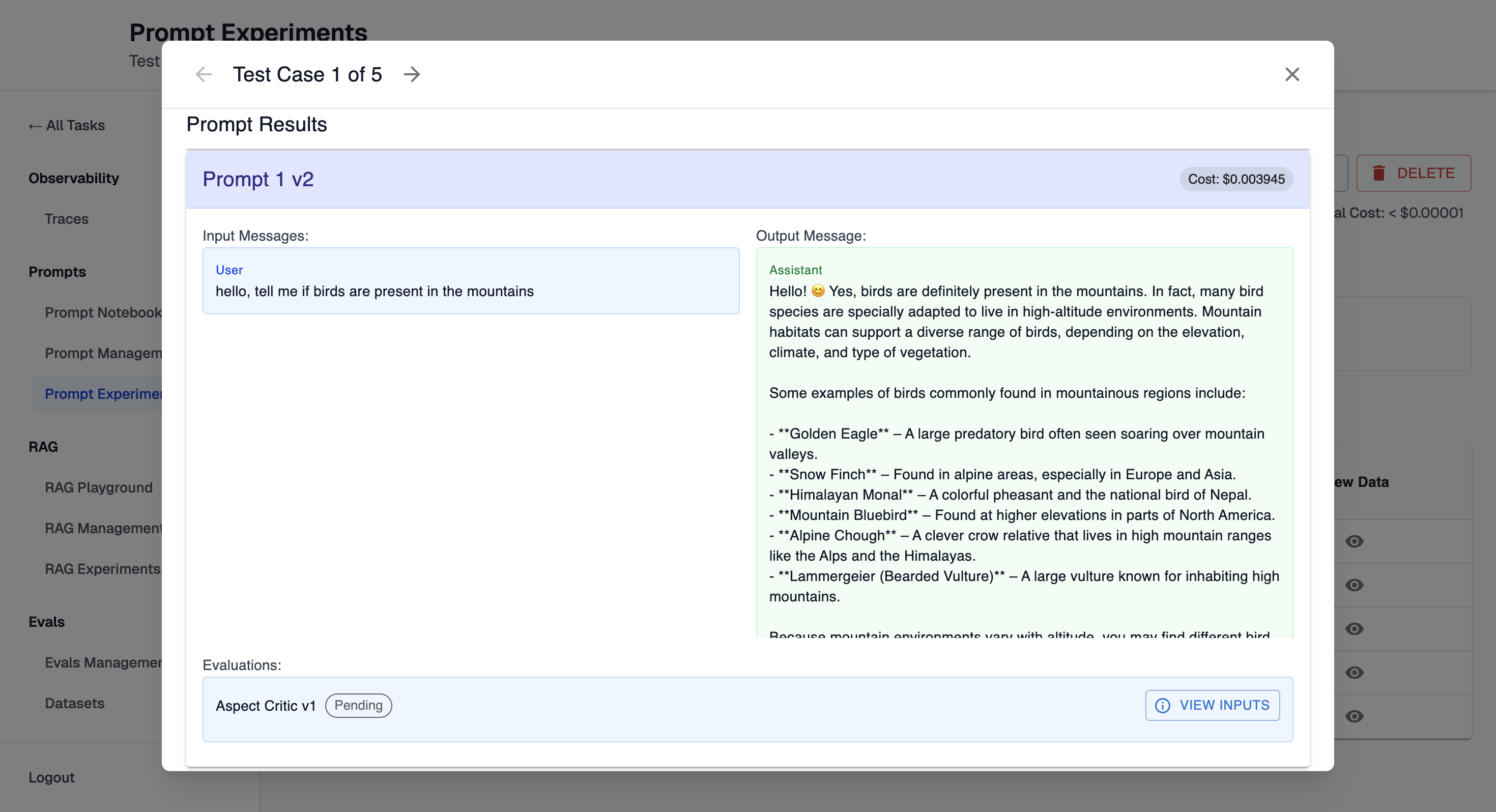
Task: Click Logout in the sidebar
Action: (x=51, y=777)
